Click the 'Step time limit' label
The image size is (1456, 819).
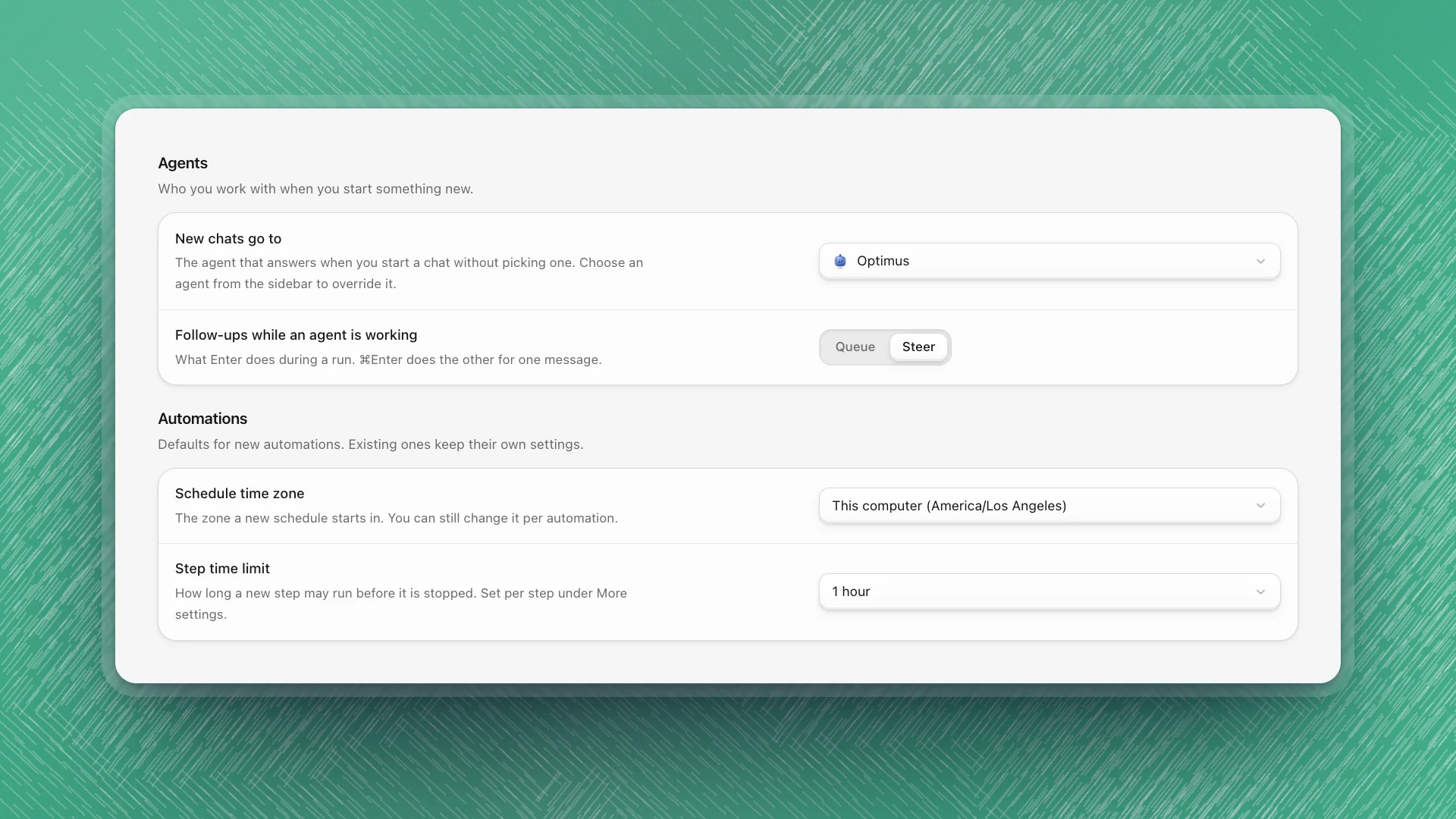tap(222, 569)
